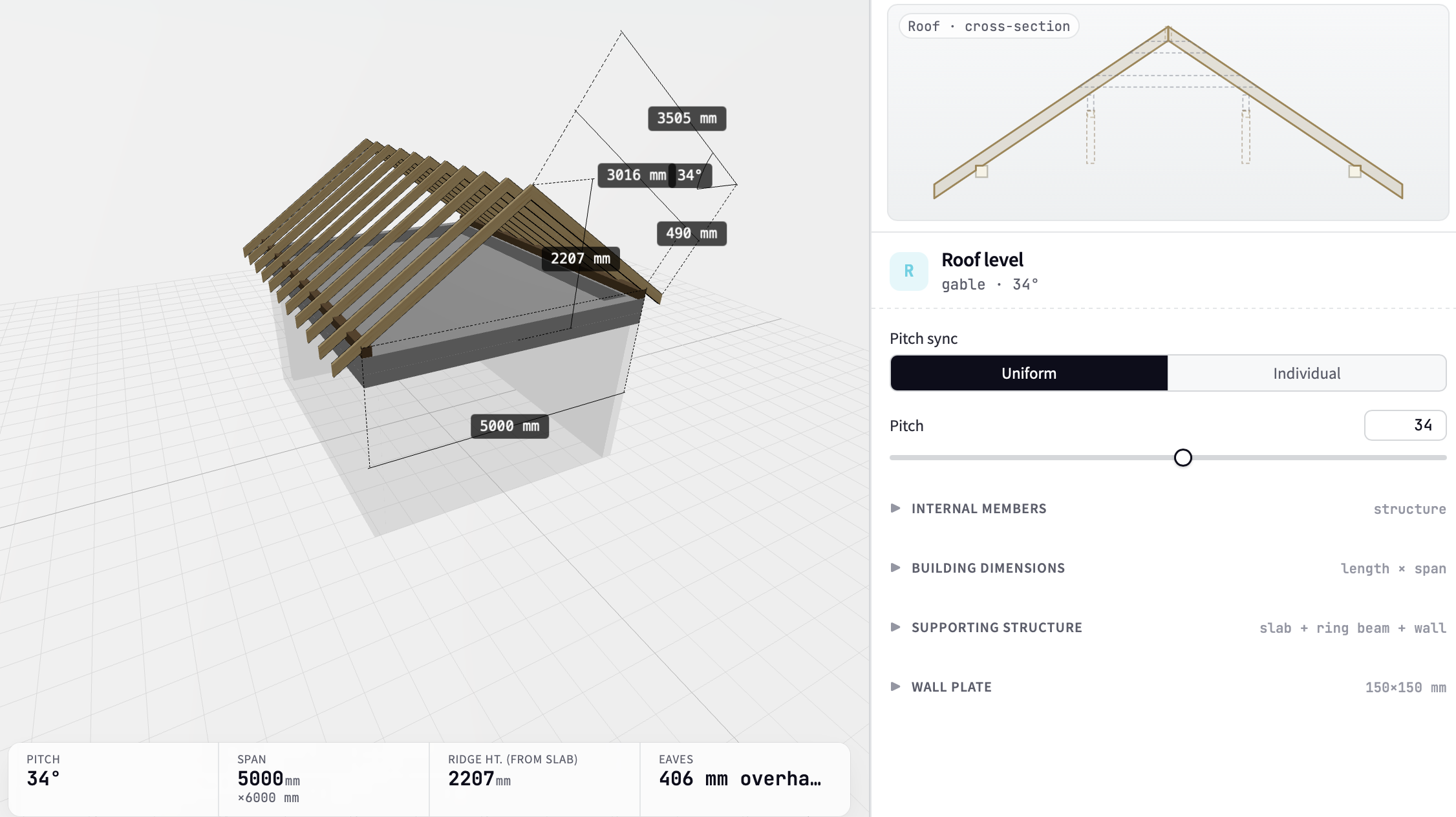Click the 5000 mm span label in viewport
1456x817 pixels.
pos(509,427)
